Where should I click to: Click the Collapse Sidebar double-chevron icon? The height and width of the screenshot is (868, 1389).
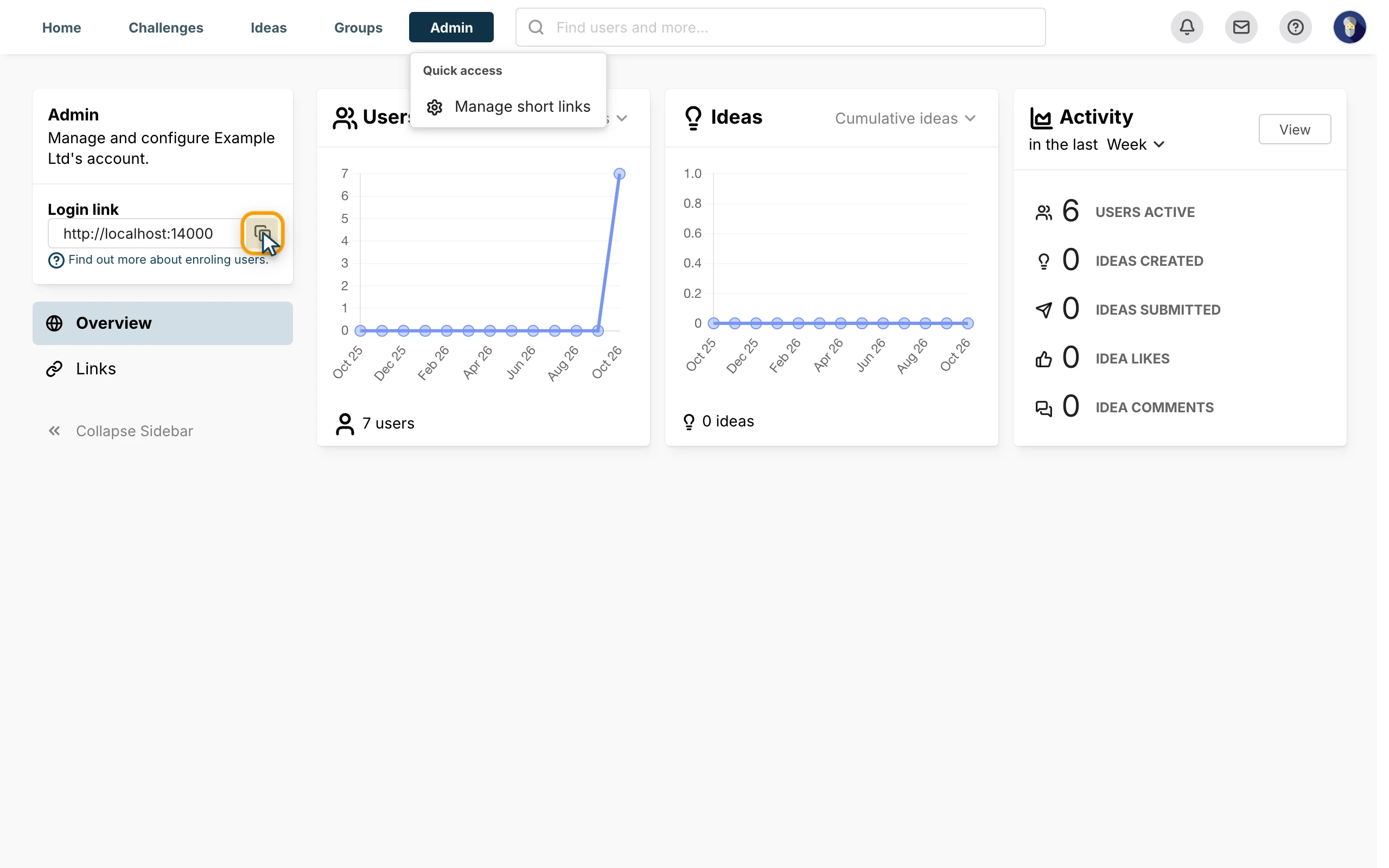click(x=54, y=431)
